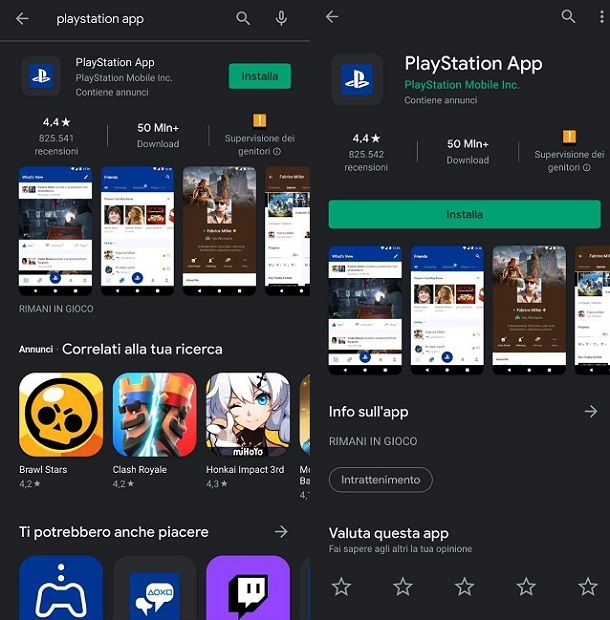The height and width of the screenshot is (620, 610).
Task: Click the 'playstation app' search field
Action: (x=100, y=19)
